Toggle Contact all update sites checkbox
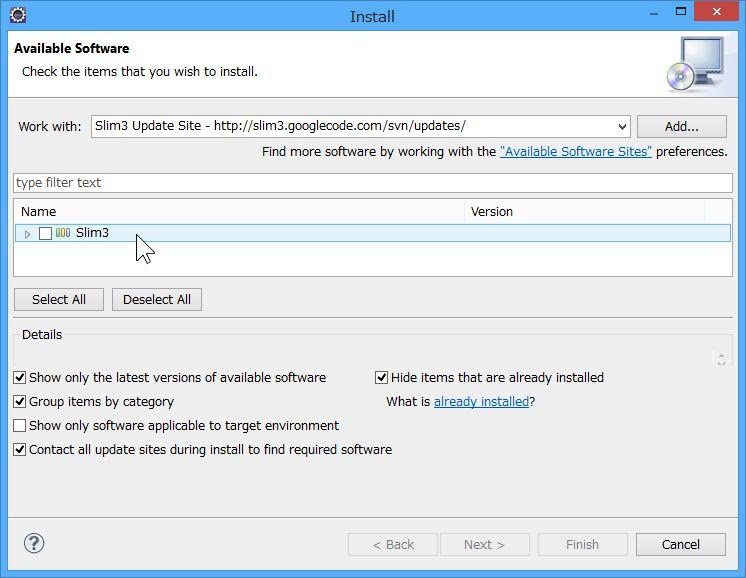The image size is (746, 578). 20,450
